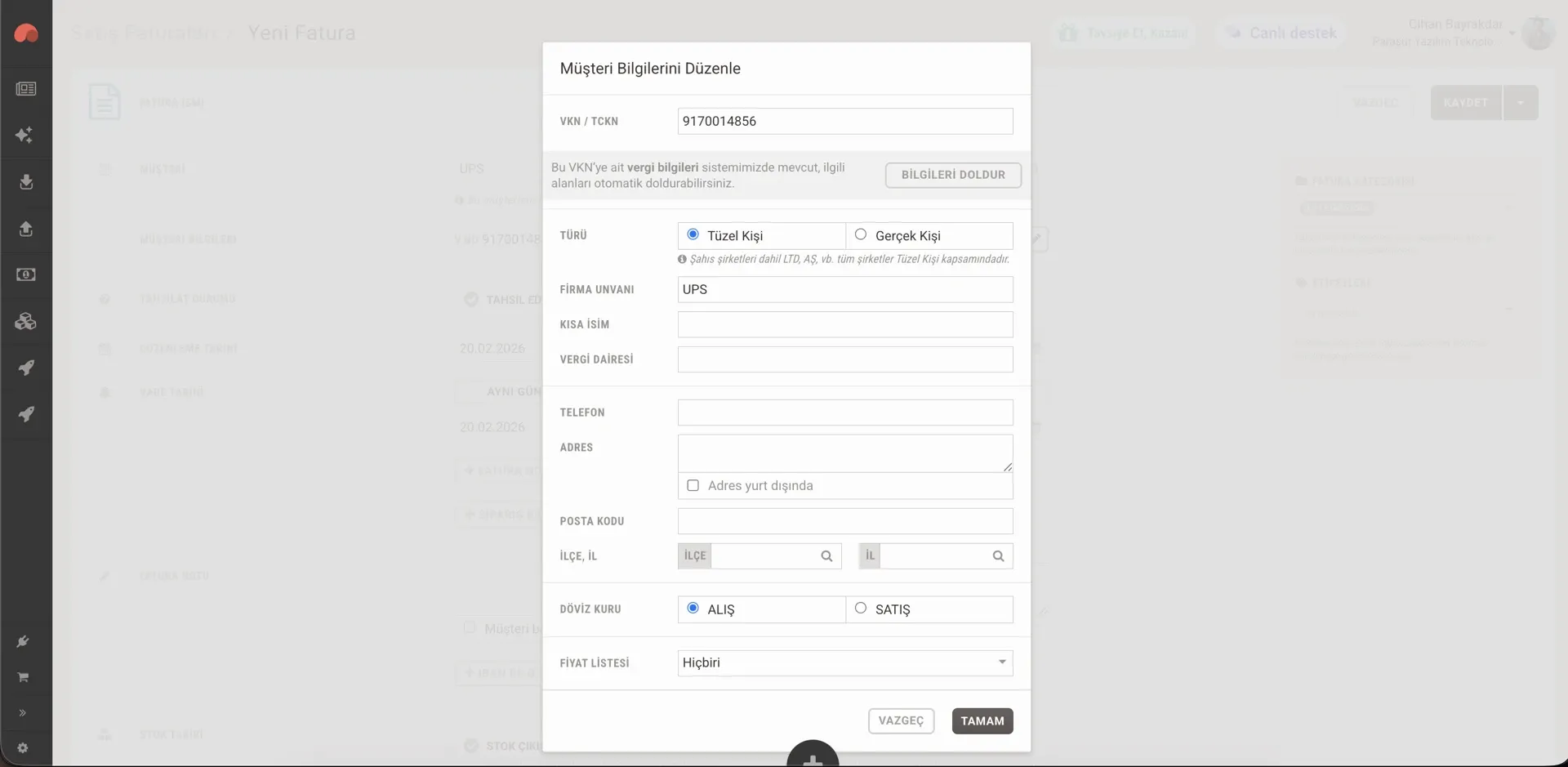
Task: Confirm with the TAMAM button
Action: click(982, 720)
